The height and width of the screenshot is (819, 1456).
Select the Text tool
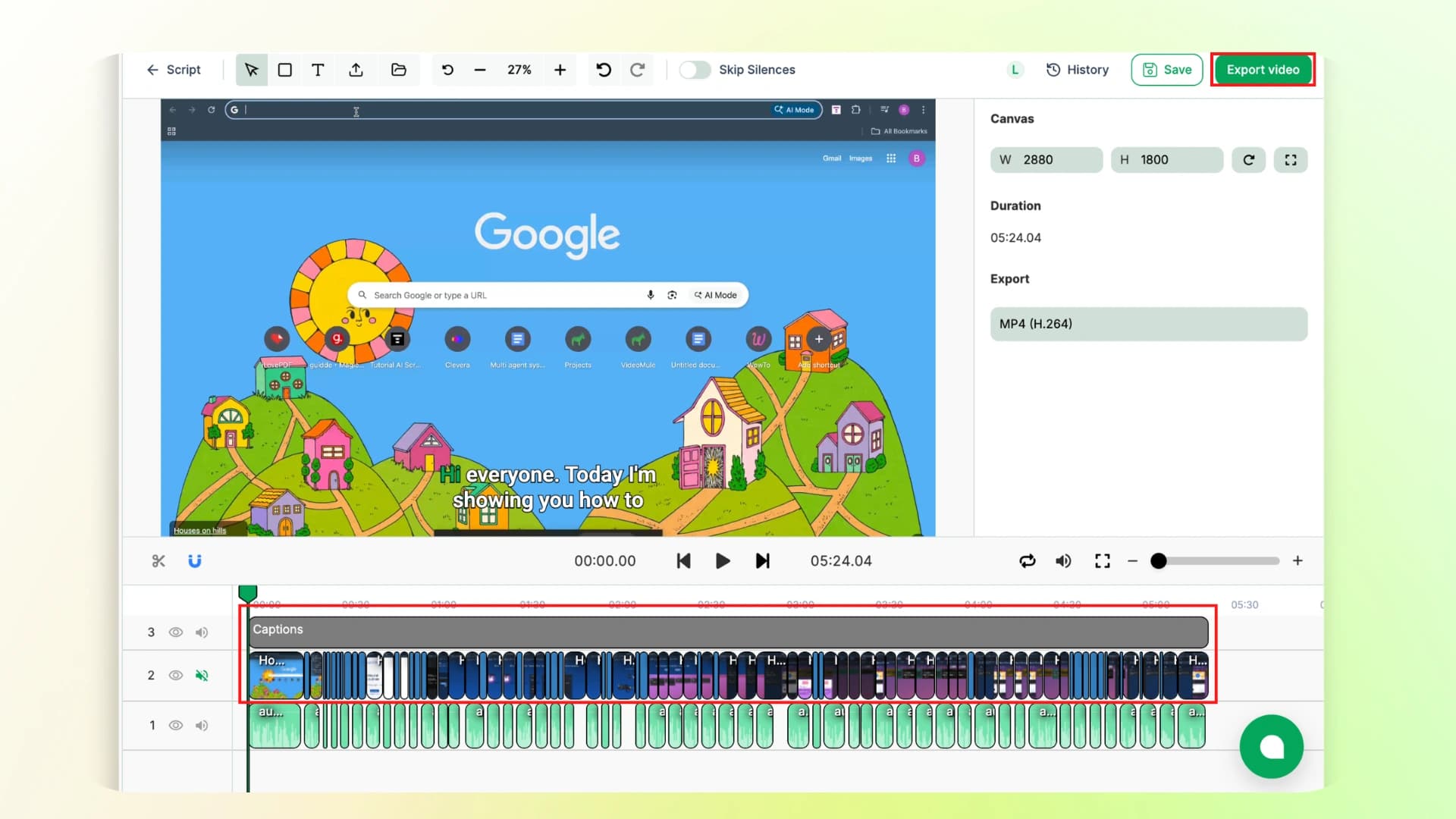(x=318, y=69)
